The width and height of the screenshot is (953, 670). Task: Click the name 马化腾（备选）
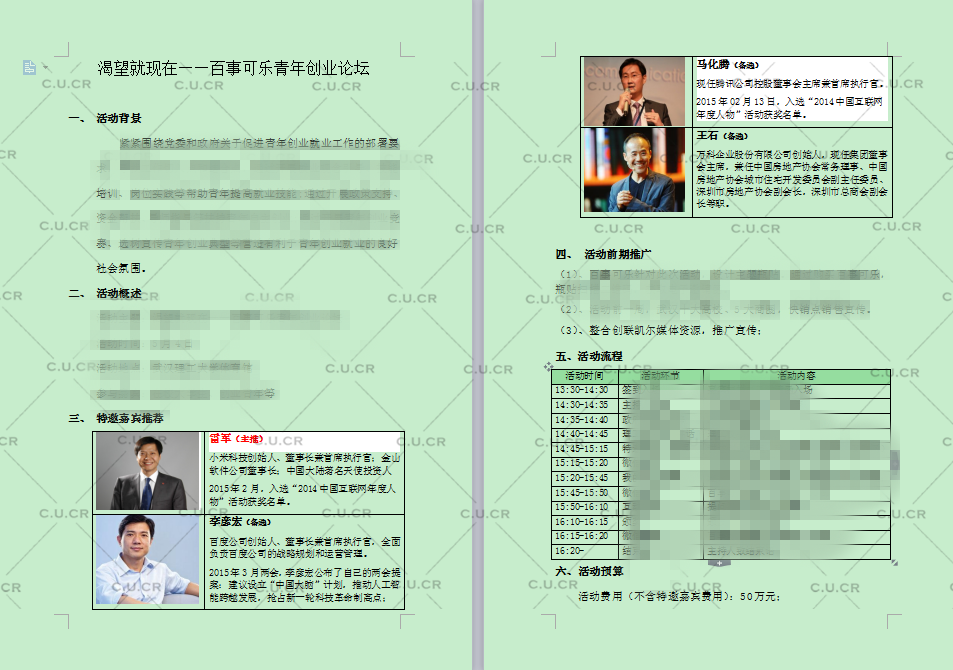pos(728,64)
